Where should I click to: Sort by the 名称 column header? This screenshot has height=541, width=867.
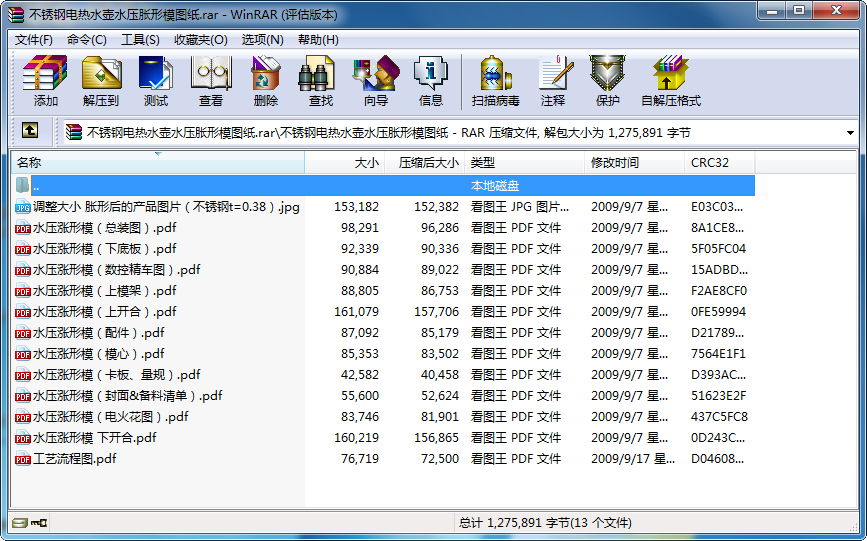[158, 163]
